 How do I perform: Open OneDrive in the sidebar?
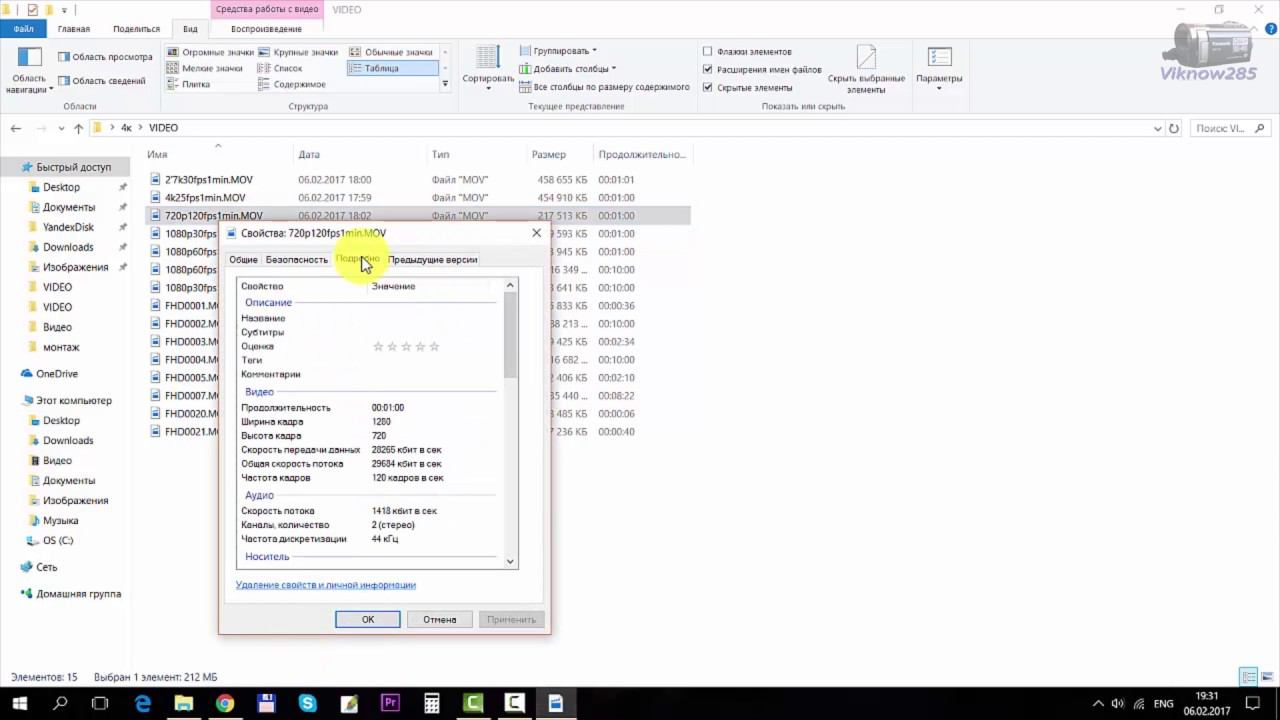point(57,374)
